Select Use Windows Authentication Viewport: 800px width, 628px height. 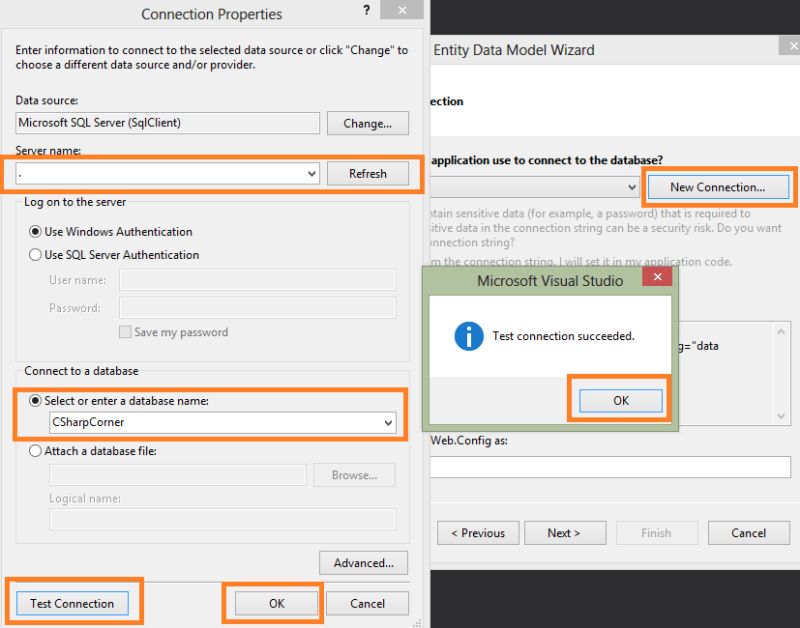point(35,231)
